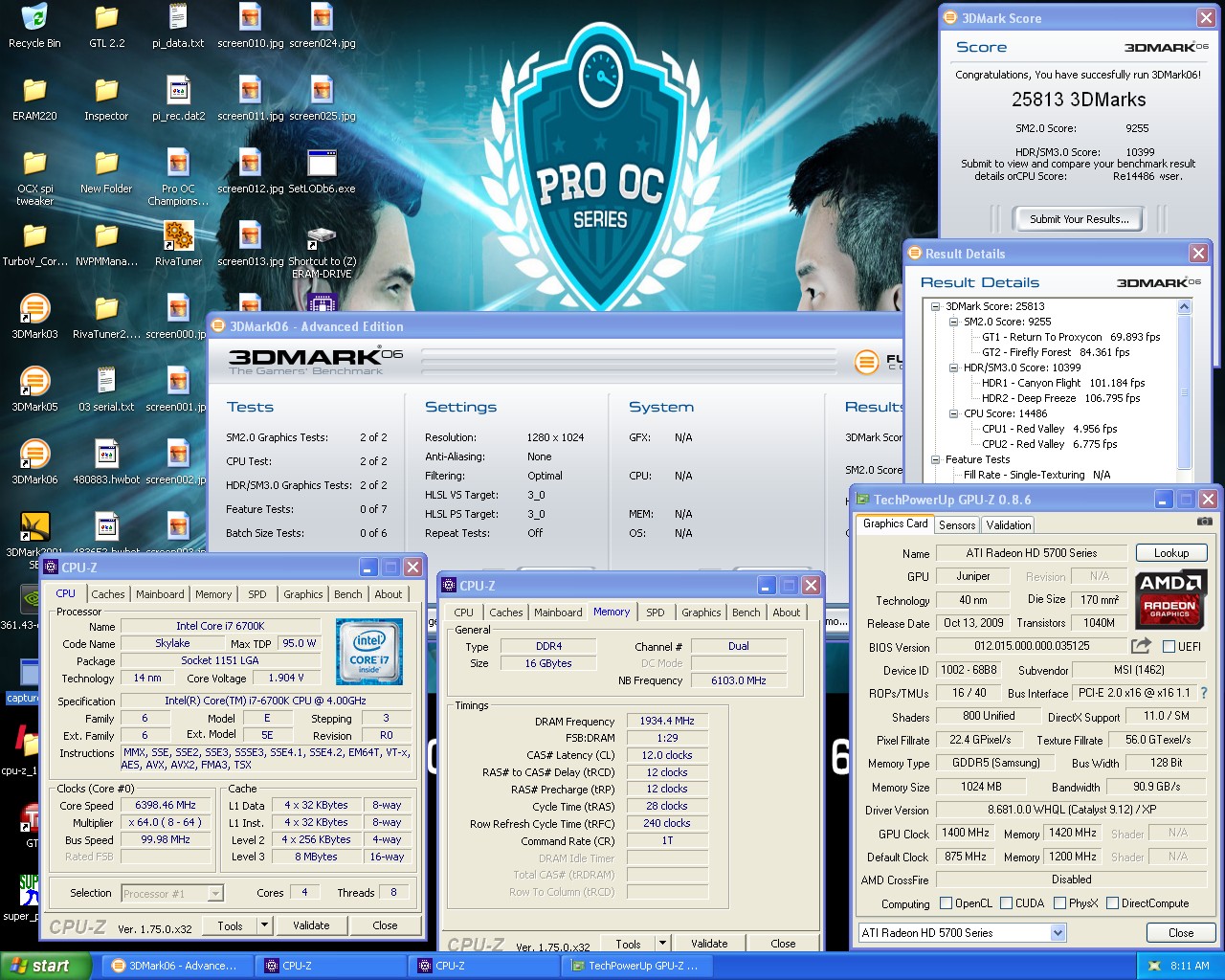Open the ATI Radeon HD 5700 dropdown

point(962,932)
